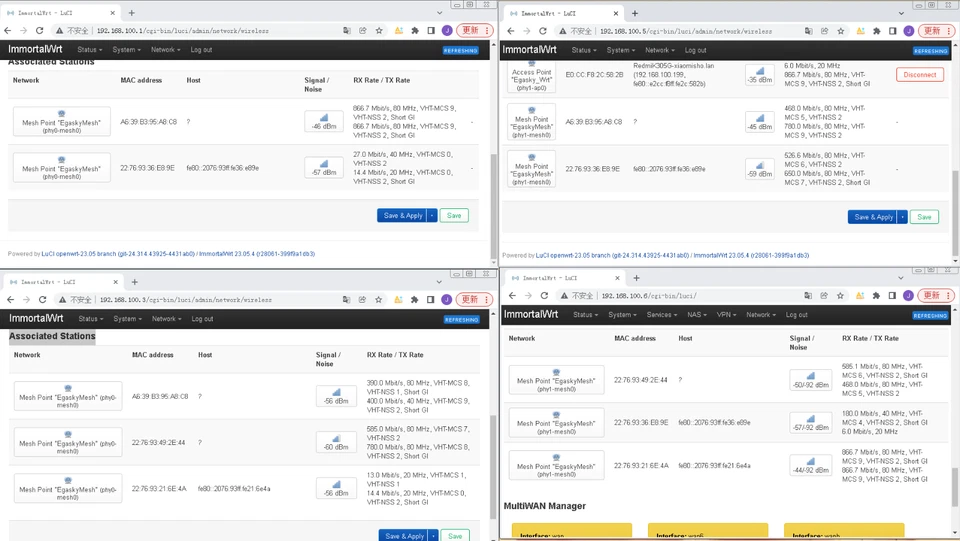Click Log out in 192.168.100.1 window
Viewport: 960px width, 541px height.
(x=201, y=50)
